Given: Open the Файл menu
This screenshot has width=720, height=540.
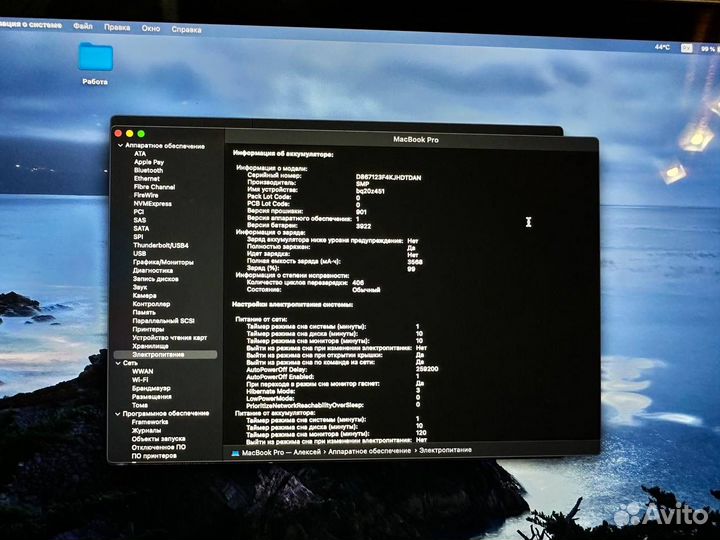Looking at the screenshot, I should pos(83,26).
